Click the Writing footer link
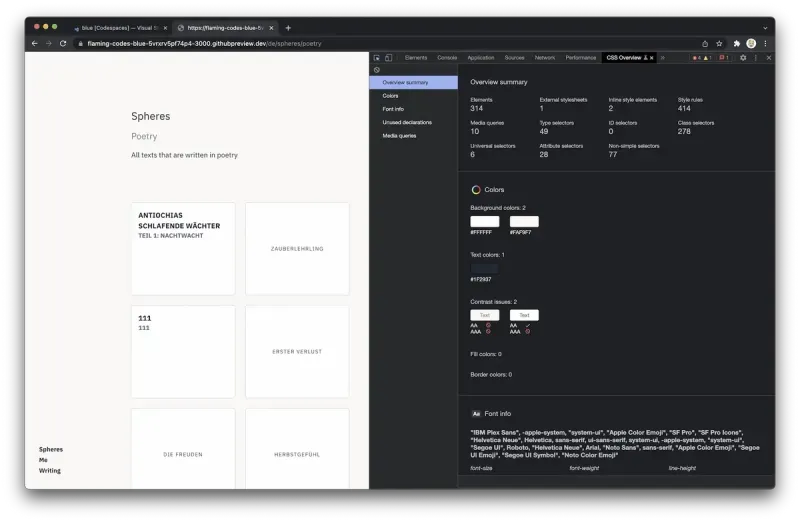This screenshot has width=800, height=522. (x=50, y=470)
